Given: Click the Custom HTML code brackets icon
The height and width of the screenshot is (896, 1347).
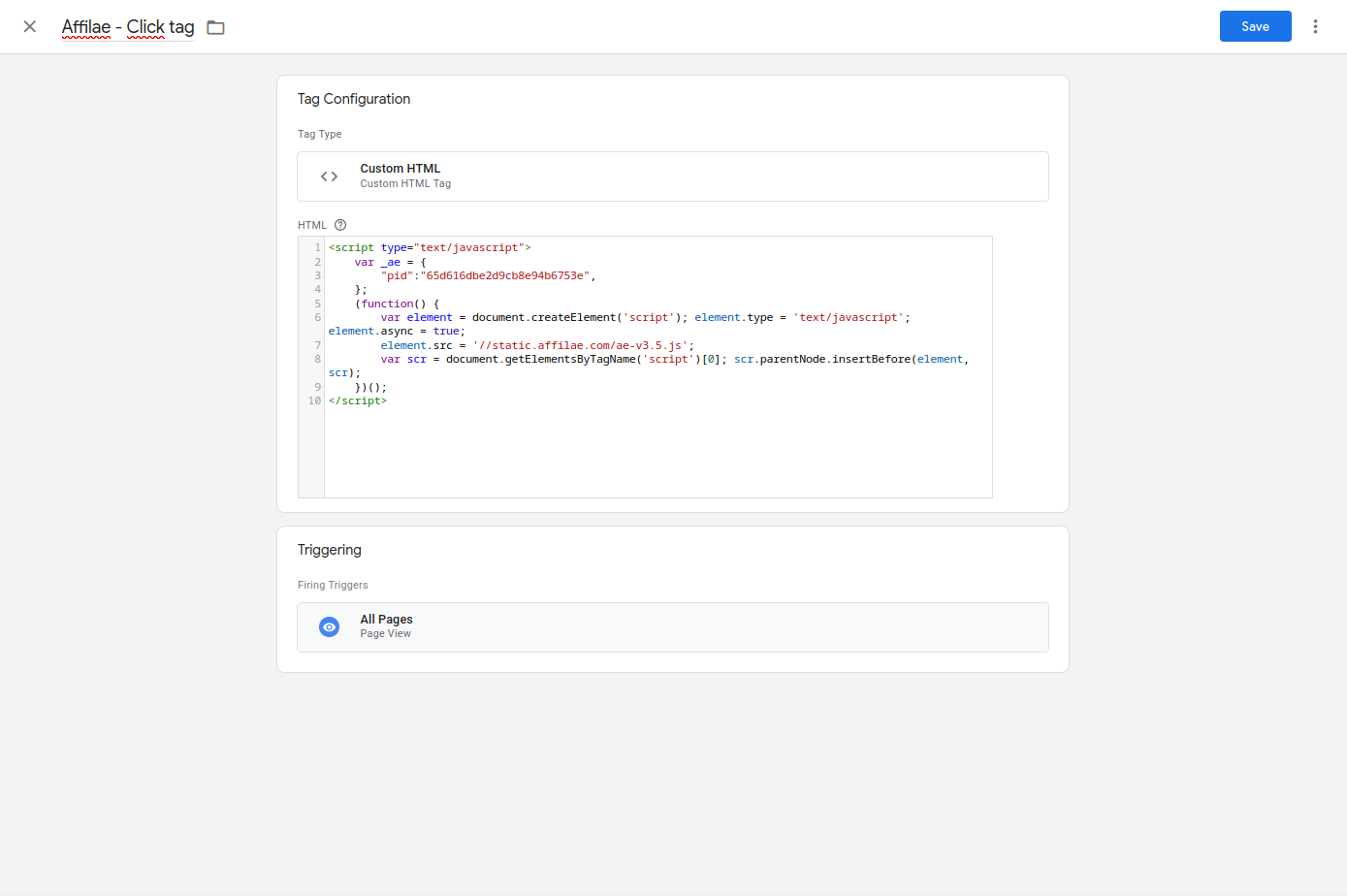Looking at the screenshot, I should click(330, 176).
